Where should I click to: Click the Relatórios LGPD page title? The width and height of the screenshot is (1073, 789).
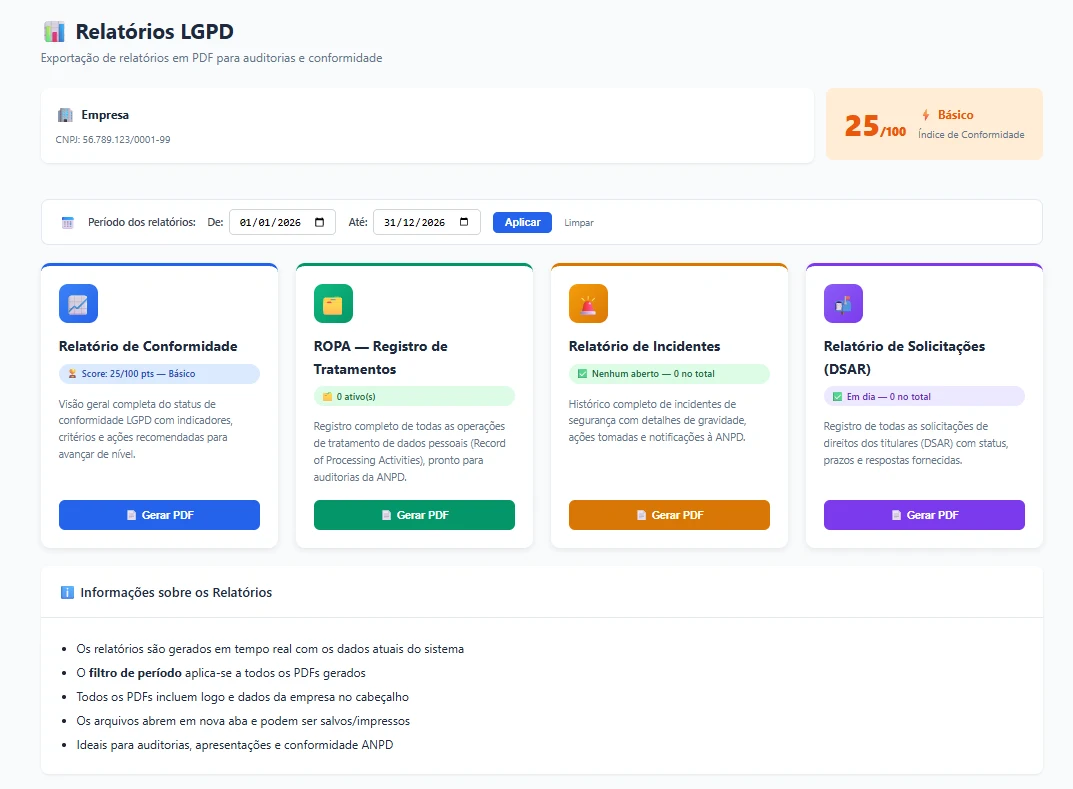coord(155,31)
